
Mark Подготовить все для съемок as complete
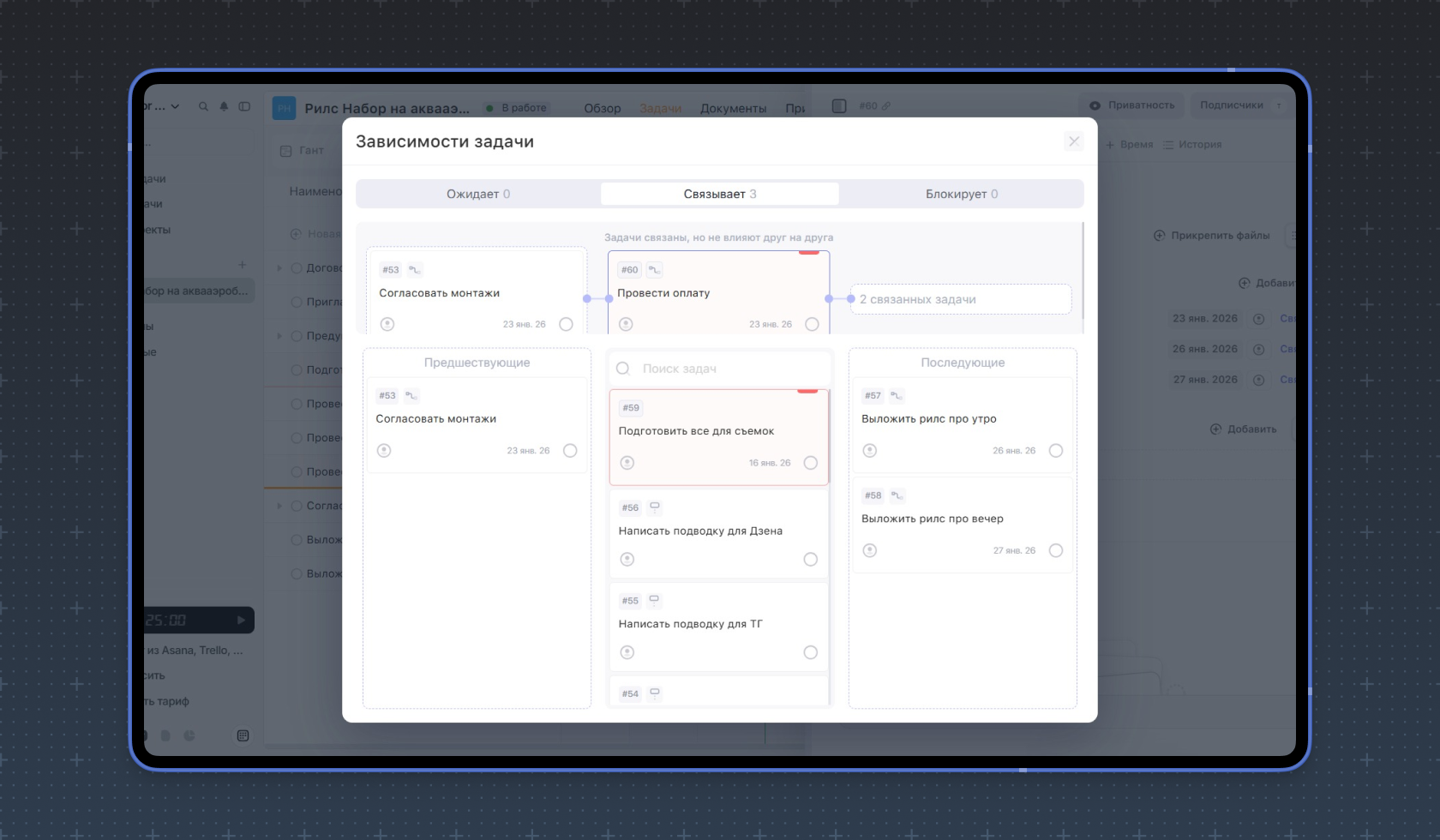tap(810, 463)
